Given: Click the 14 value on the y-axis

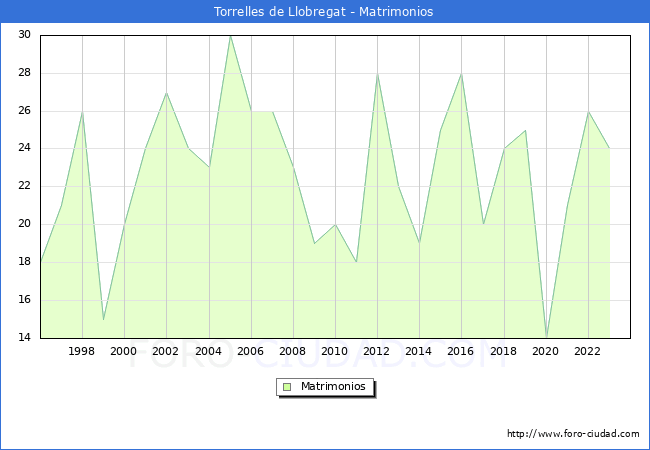Looking at the screenshot, I should point(24,338).
